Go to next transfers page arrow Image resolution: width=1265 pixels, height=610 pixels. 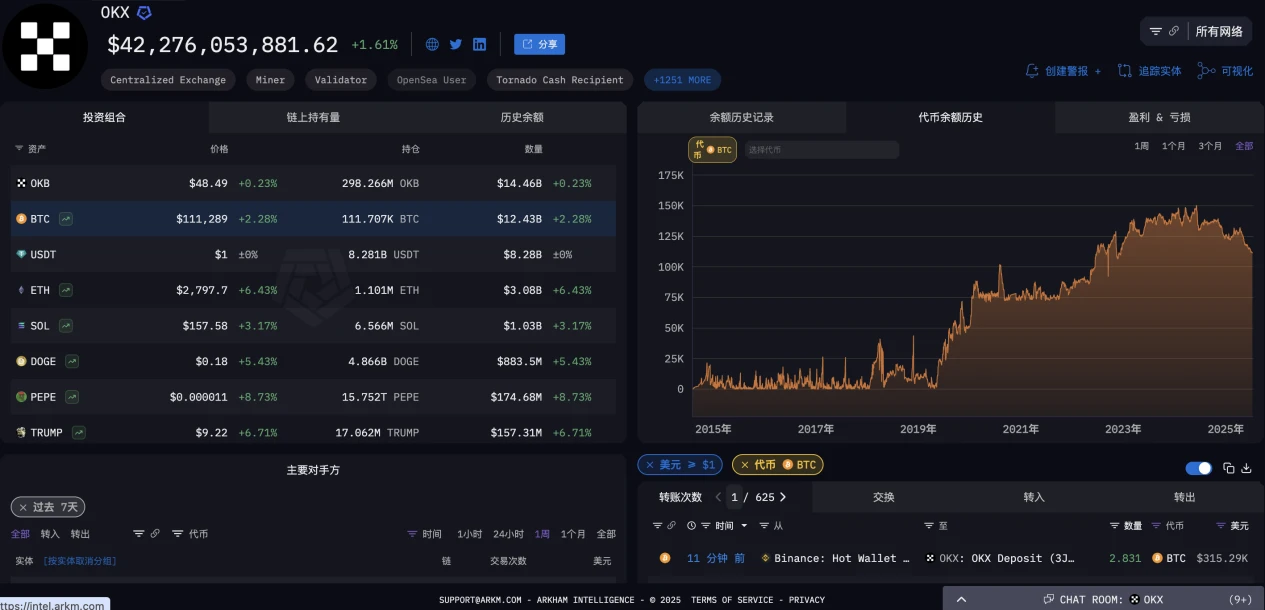[783, 497]
